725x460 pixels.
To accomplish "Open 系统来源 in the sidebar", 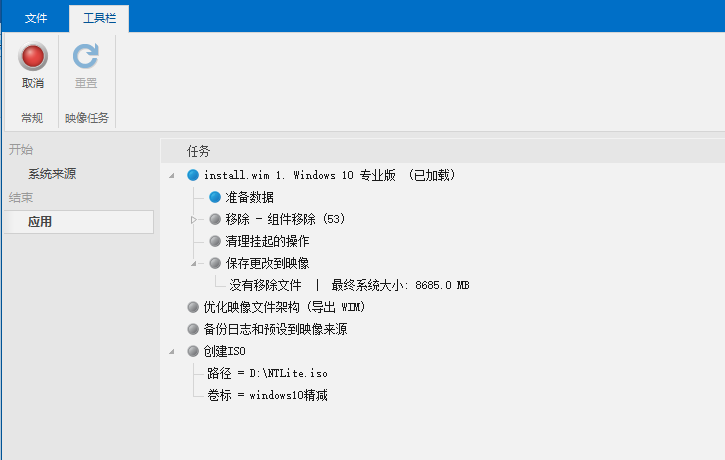I will (52, 174).
